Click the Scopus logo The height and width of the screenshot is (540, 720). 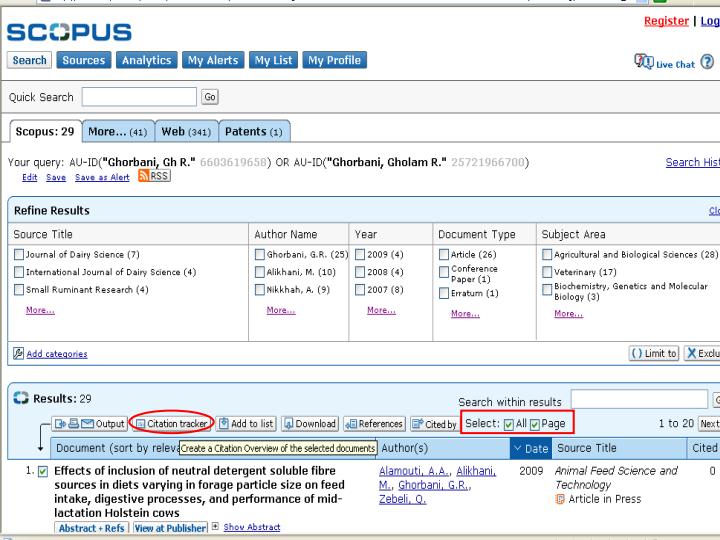(x=69, y=32)
